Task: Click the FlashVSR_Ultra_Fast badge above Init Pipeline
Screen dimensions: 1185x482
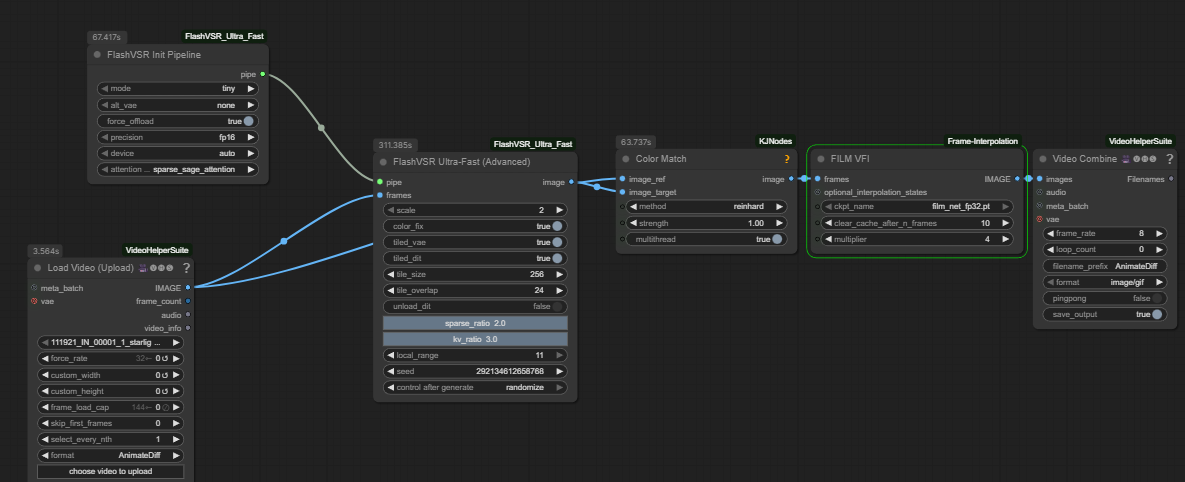Action: pyautogui.click(x=224, y=36)
